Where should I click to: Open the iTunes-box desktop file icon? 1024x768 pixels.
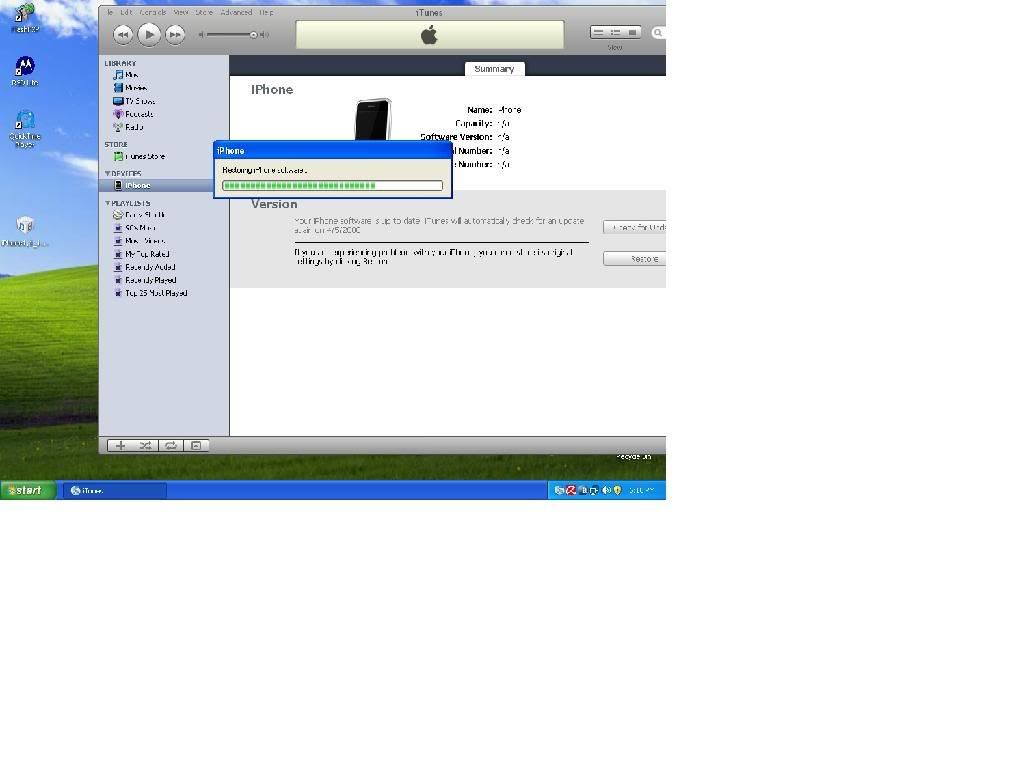pyautogui.click(x=25, y=232)
